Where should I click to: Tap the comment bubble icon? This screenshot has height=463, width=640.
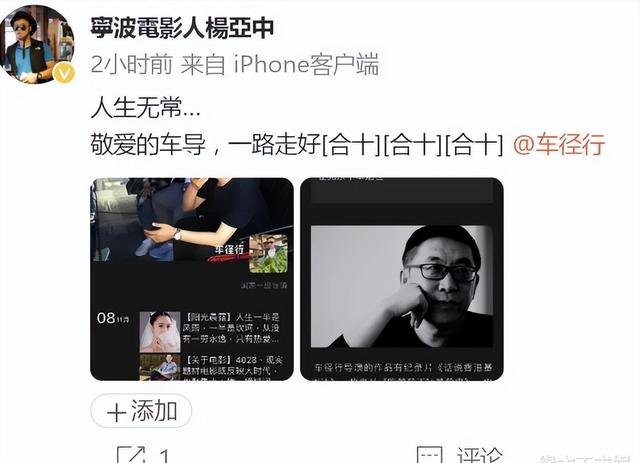429,455
